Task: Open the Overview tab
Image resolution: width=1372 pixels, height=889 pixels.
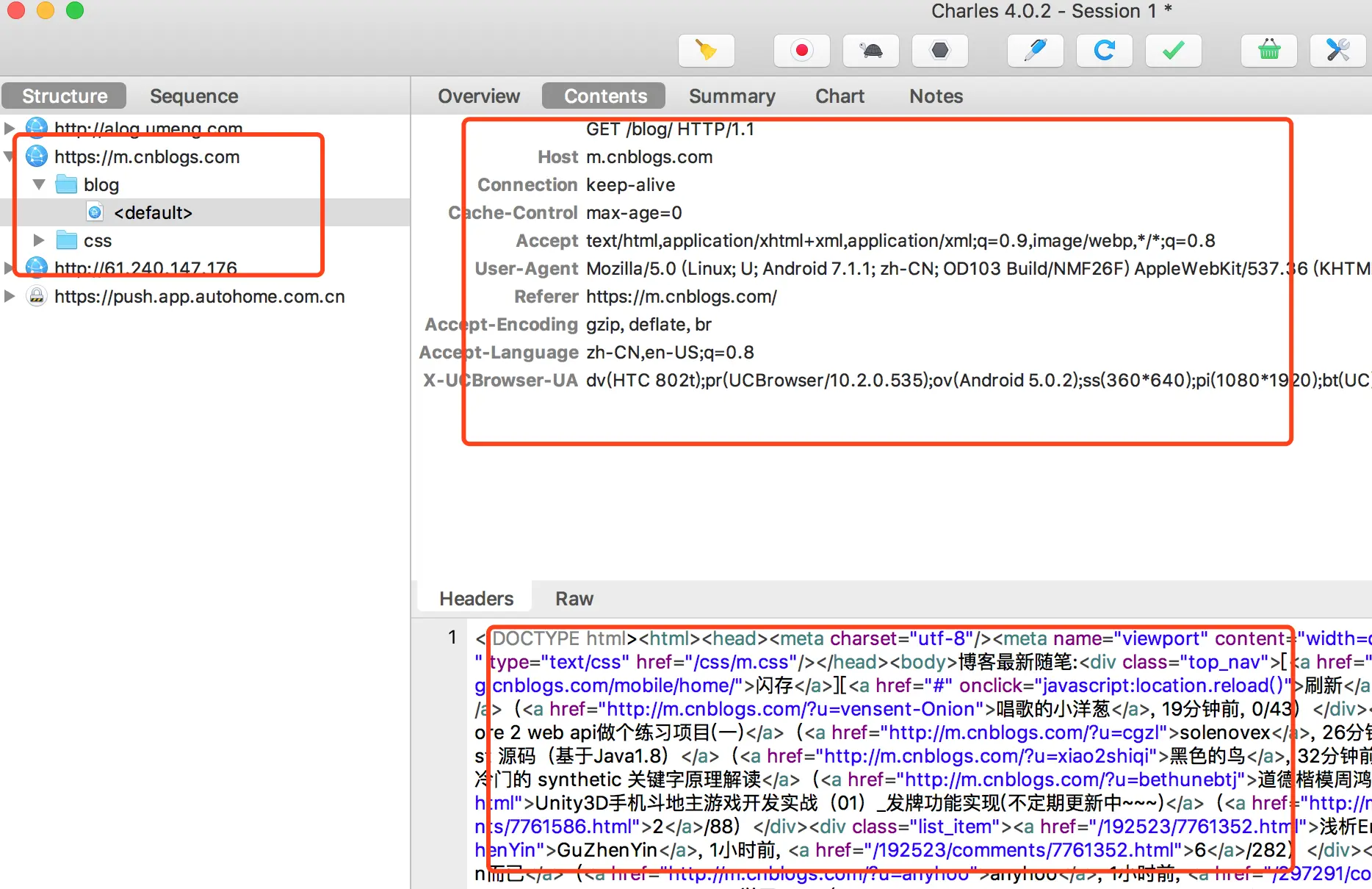Action: tap(479, 96)
